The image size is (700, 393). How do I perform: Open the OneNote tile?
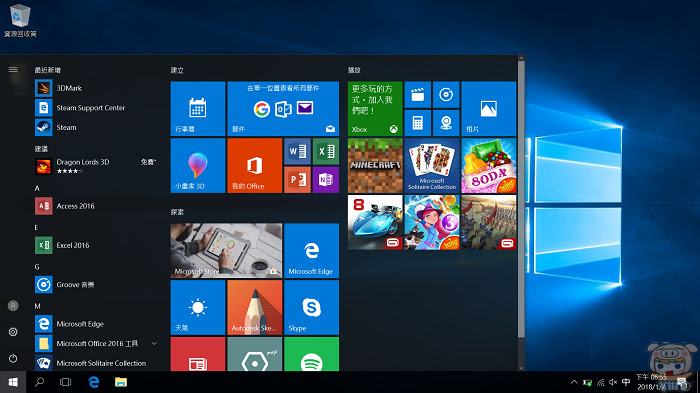click(x=326, y=180)
